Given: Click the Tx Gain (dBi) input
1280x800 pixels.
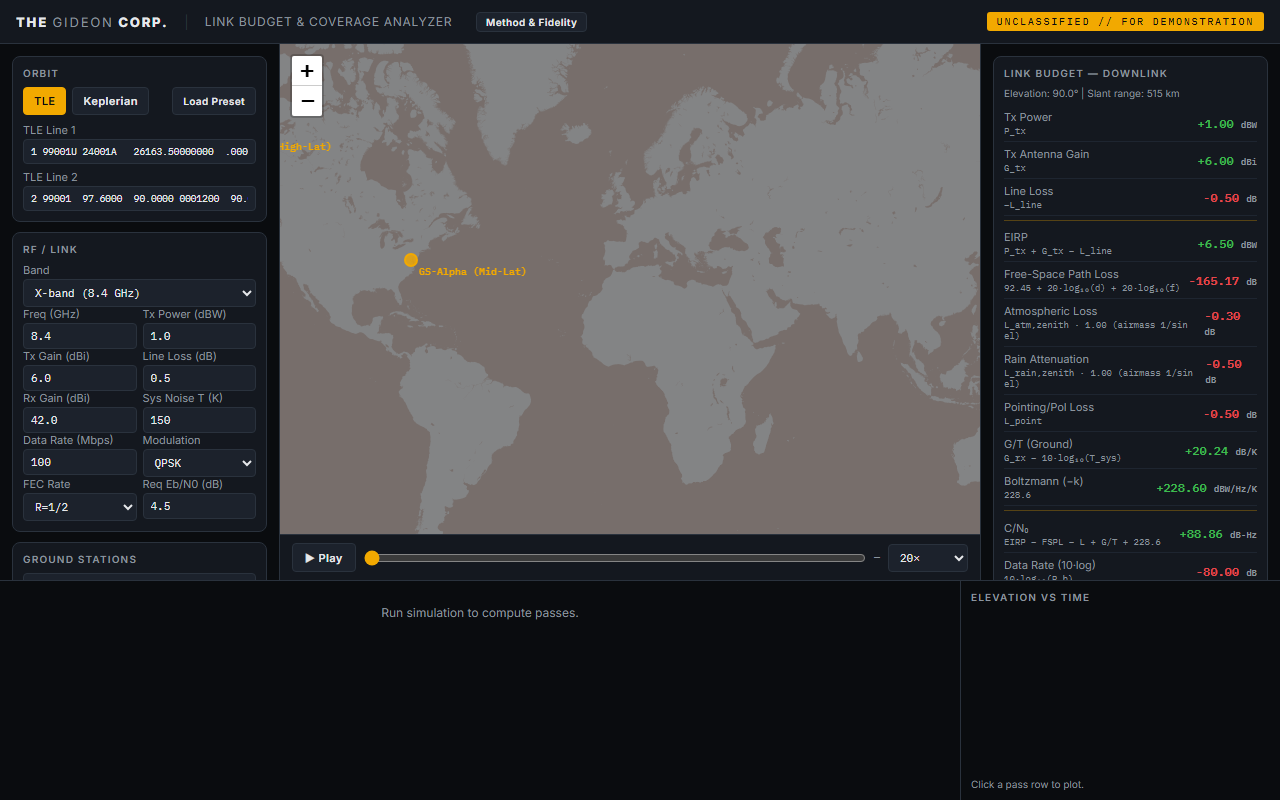Looking at the screenshot, I should click(x=80, y=378).
